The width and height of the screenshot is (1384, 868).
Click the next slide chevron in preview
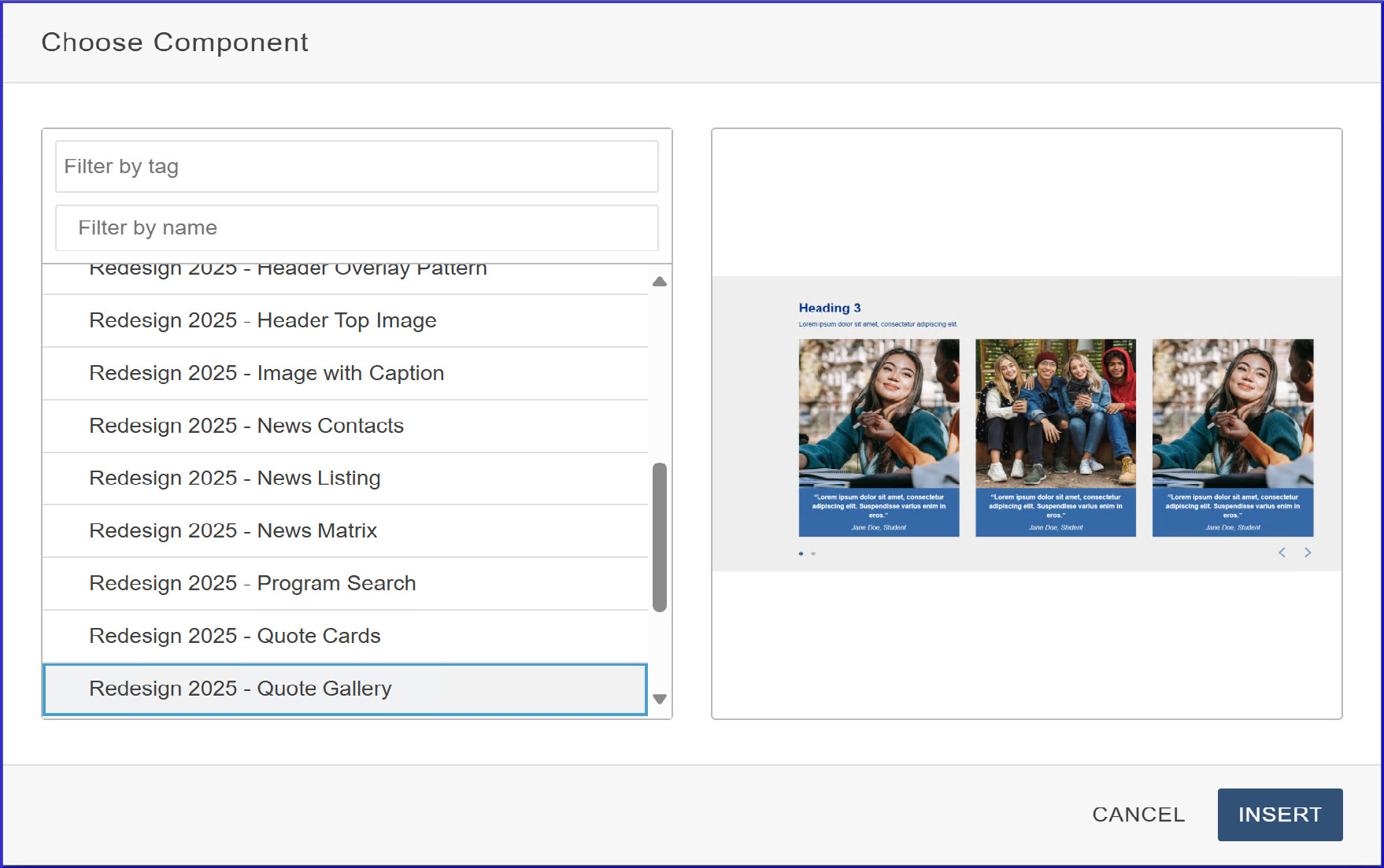(1308, 552)
